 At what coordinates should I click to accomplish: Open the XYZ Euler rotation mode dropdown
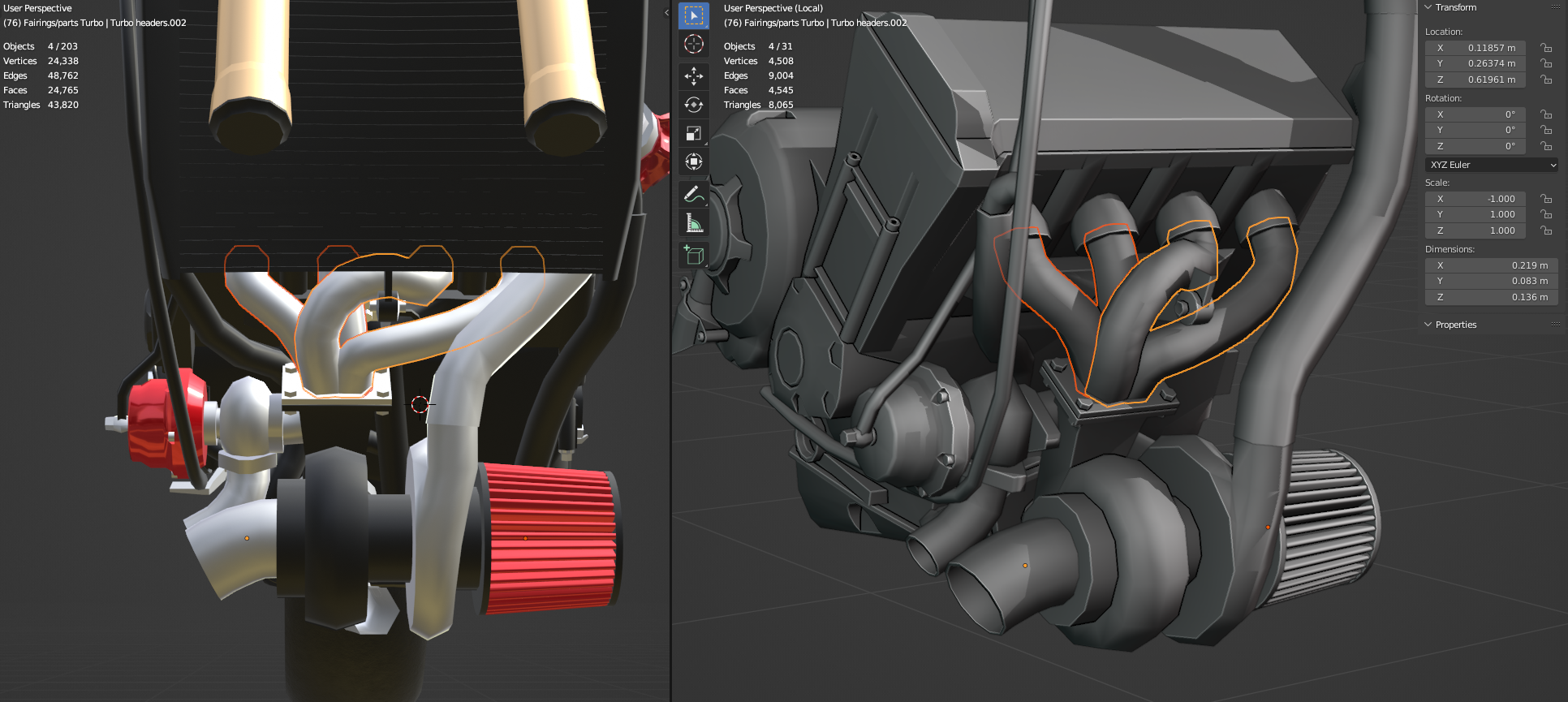click(1492, 165)
